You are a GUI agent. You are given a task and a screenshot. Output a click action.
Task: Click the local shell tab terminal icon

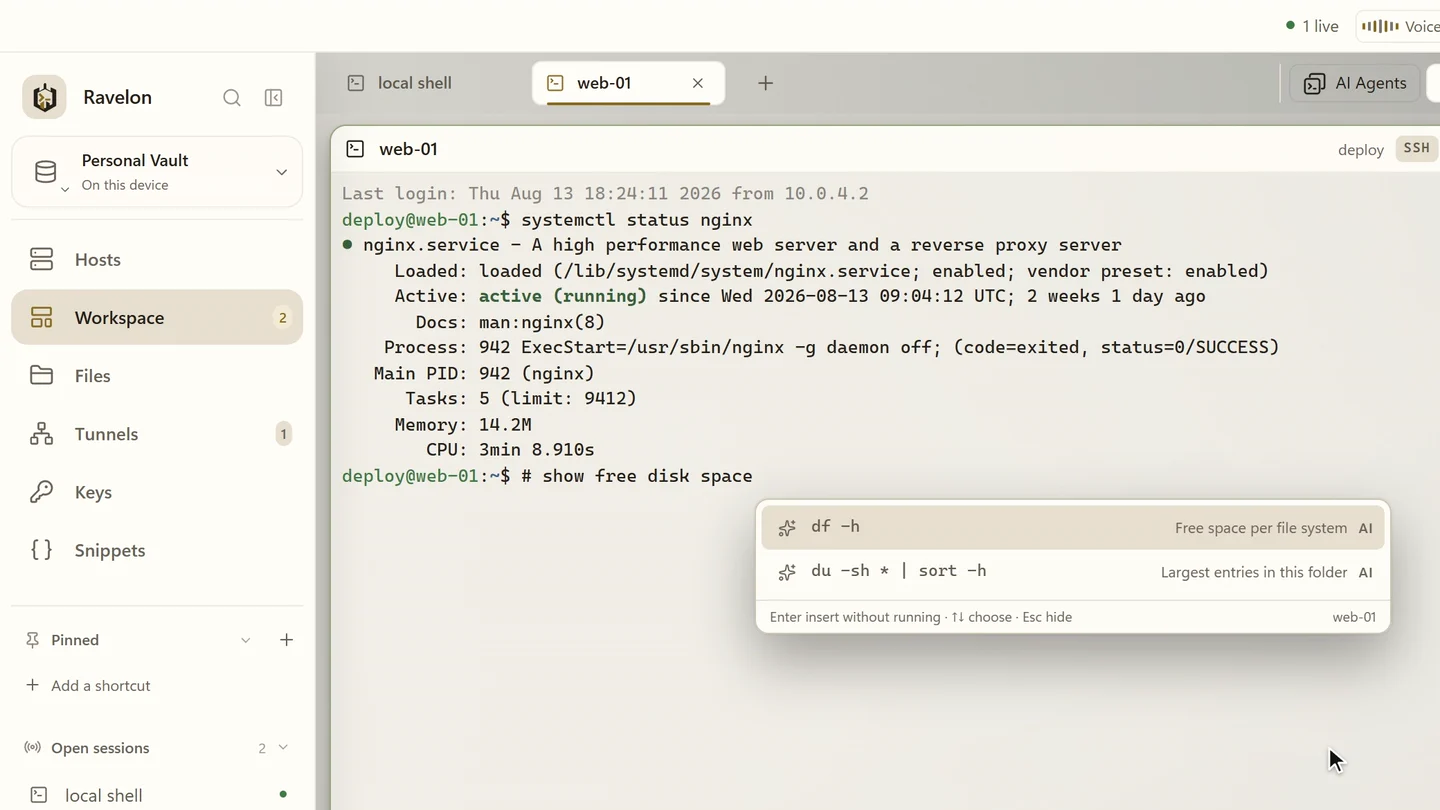[x=355, y=83]
